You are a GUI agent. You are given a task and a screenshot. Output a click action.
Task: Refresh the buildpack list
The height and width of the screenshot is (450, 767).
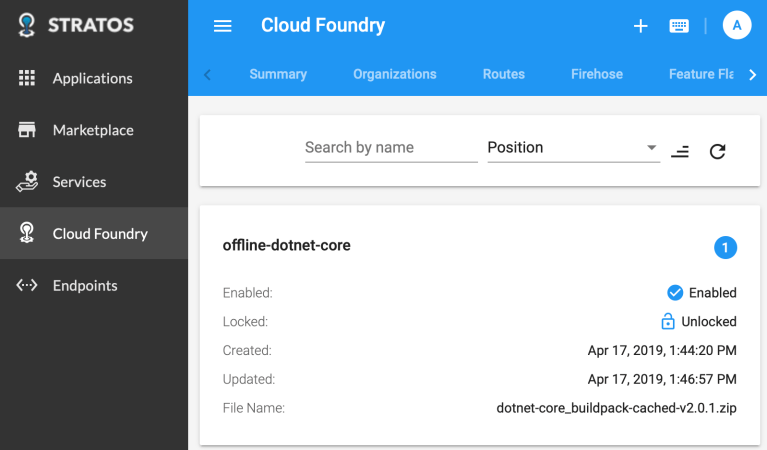(717, 152)
